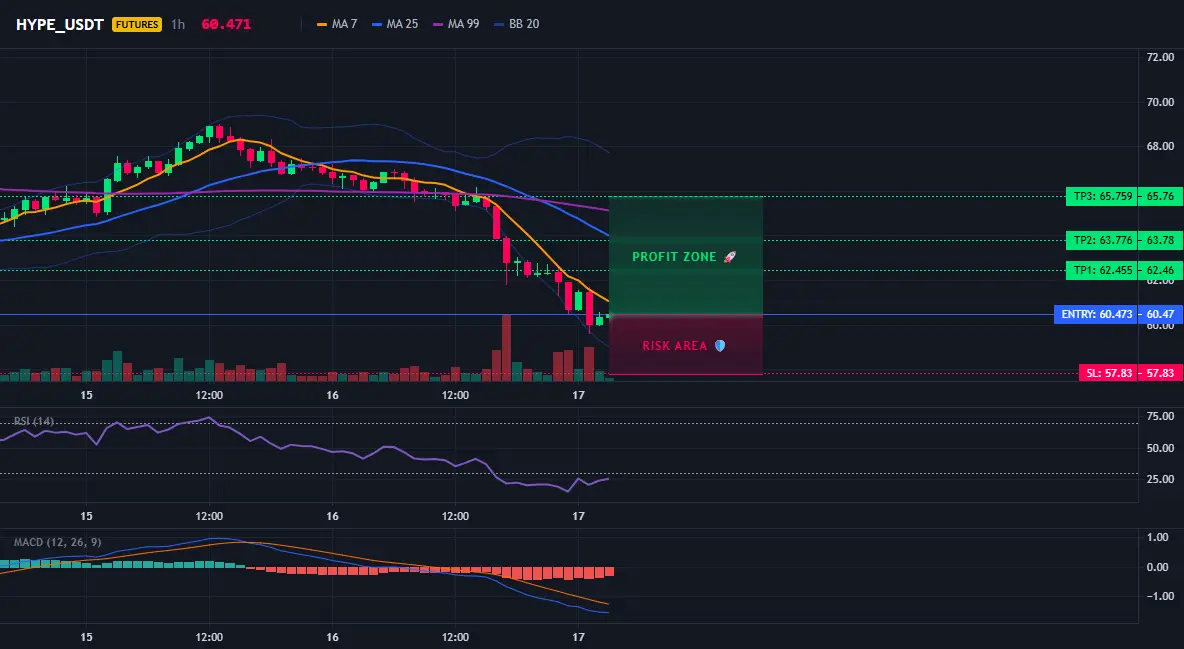This screenshot has height=649, width=1184.
Task: Click the 75.00 RSI axis value
Action: [x=1161, y=416]
